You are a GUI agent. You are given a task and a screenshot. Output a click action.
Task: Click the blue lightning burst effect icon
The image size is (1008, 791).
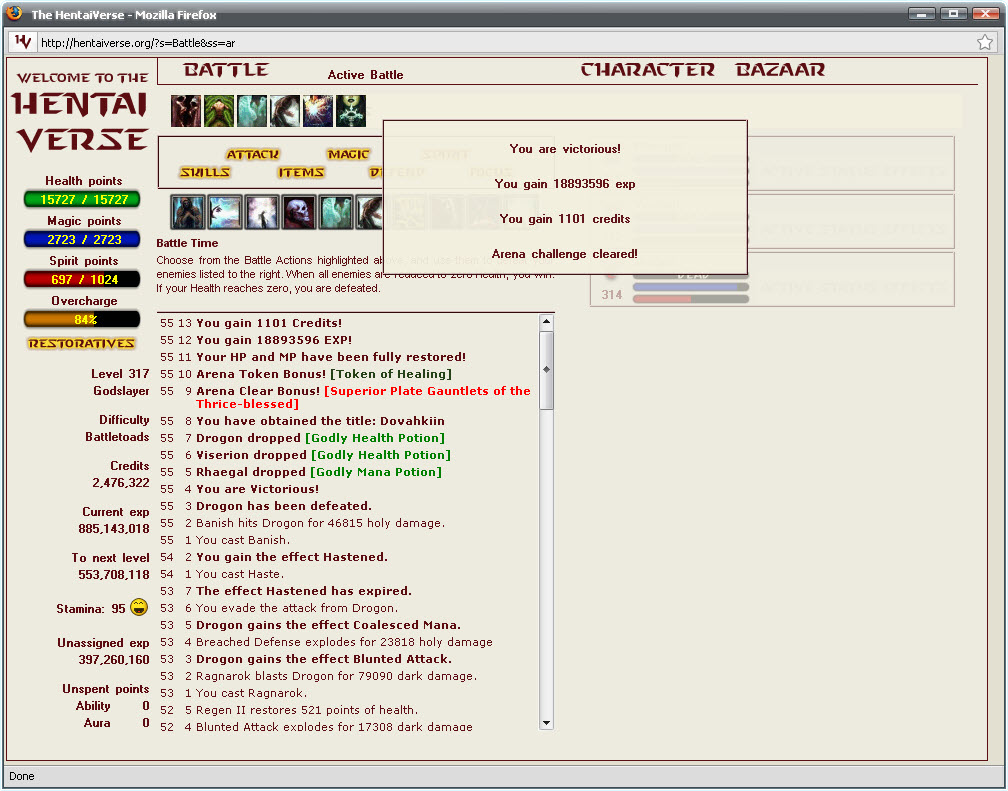click(318, 111)
